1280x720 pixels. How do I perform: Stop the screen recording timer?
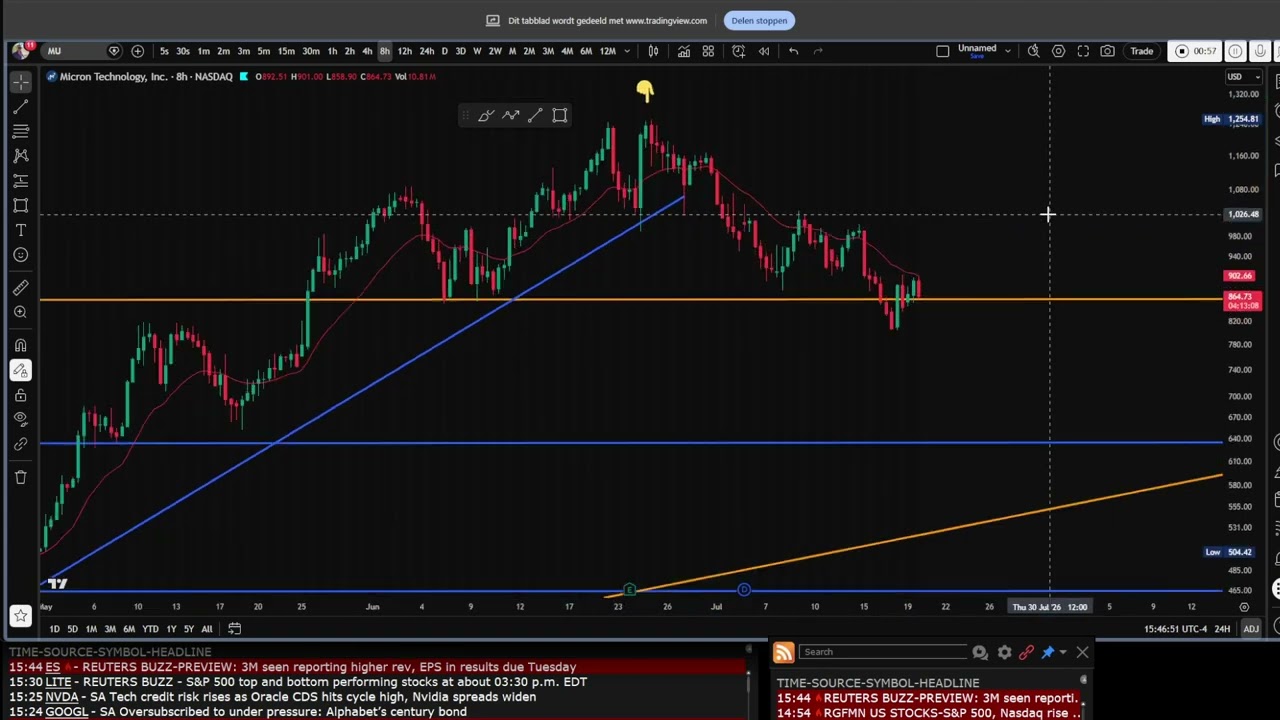click(x=1182, y=51)
